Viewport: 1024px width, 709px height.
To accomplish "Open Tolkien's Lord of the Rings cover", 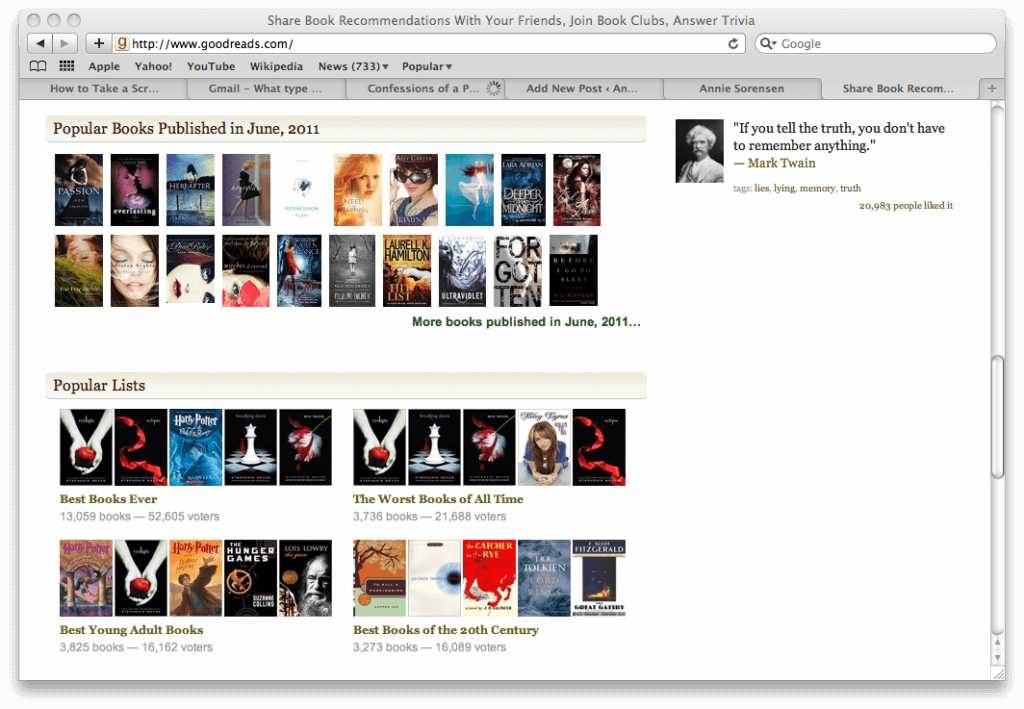I will (544, 578).
